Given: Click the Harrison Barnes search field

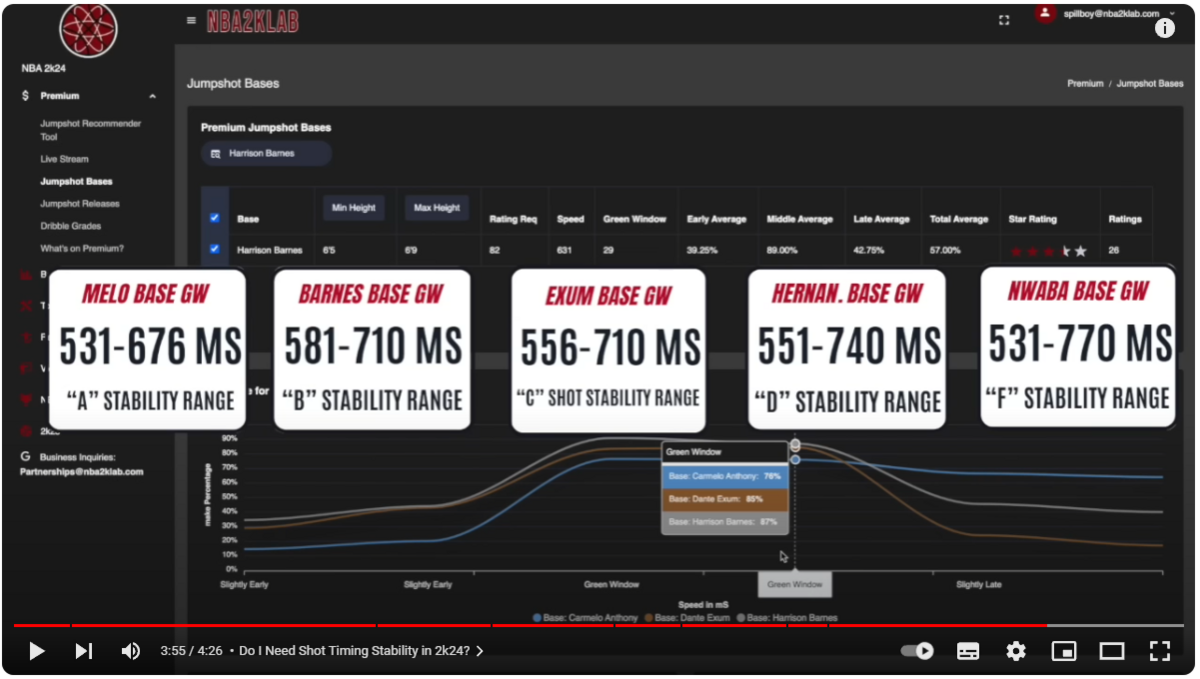Looking at the screenshot, I should [x=267, y=154].
